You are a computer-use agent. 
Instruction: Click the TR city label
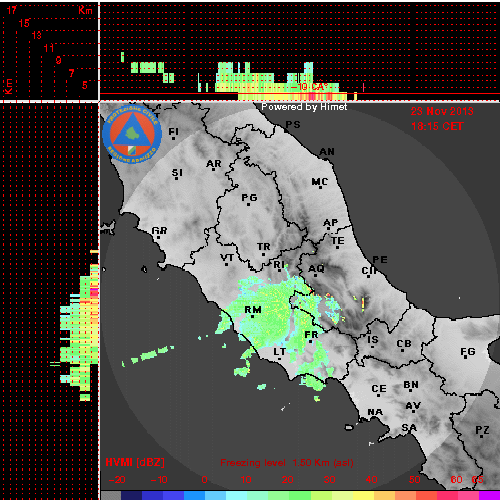264,247
